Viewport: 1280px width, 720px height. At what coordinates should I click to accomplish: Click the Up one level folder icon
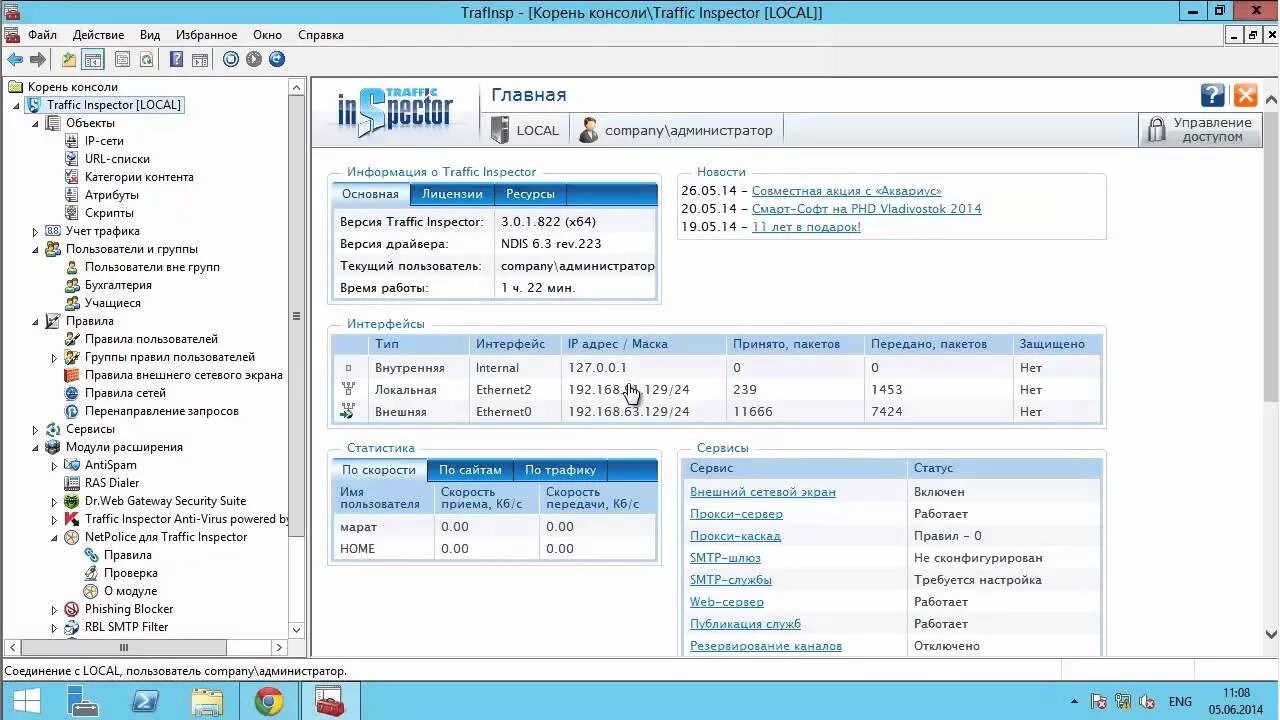pyautogui.click(x=68, y=60)
